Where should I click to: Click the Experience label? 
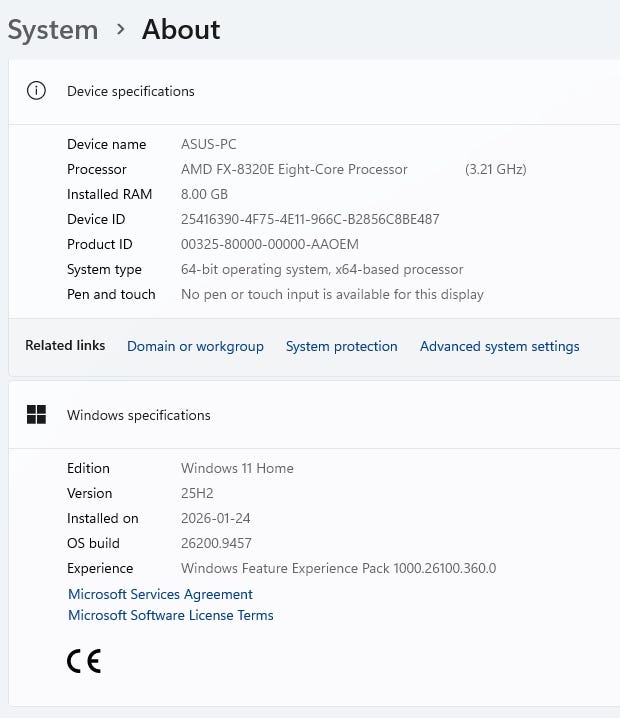coord(100,568)
